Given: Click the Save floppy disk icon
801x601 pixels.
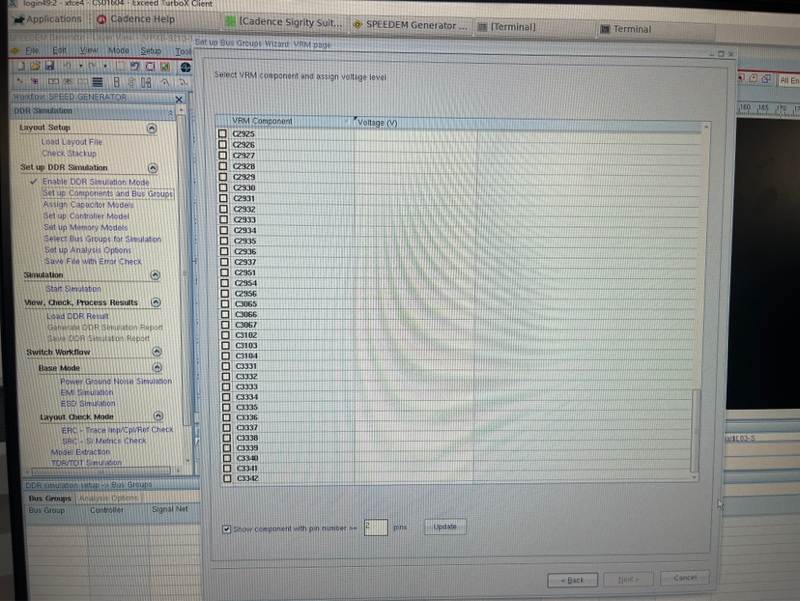Looking at the screenshot, I should (48, 66).
